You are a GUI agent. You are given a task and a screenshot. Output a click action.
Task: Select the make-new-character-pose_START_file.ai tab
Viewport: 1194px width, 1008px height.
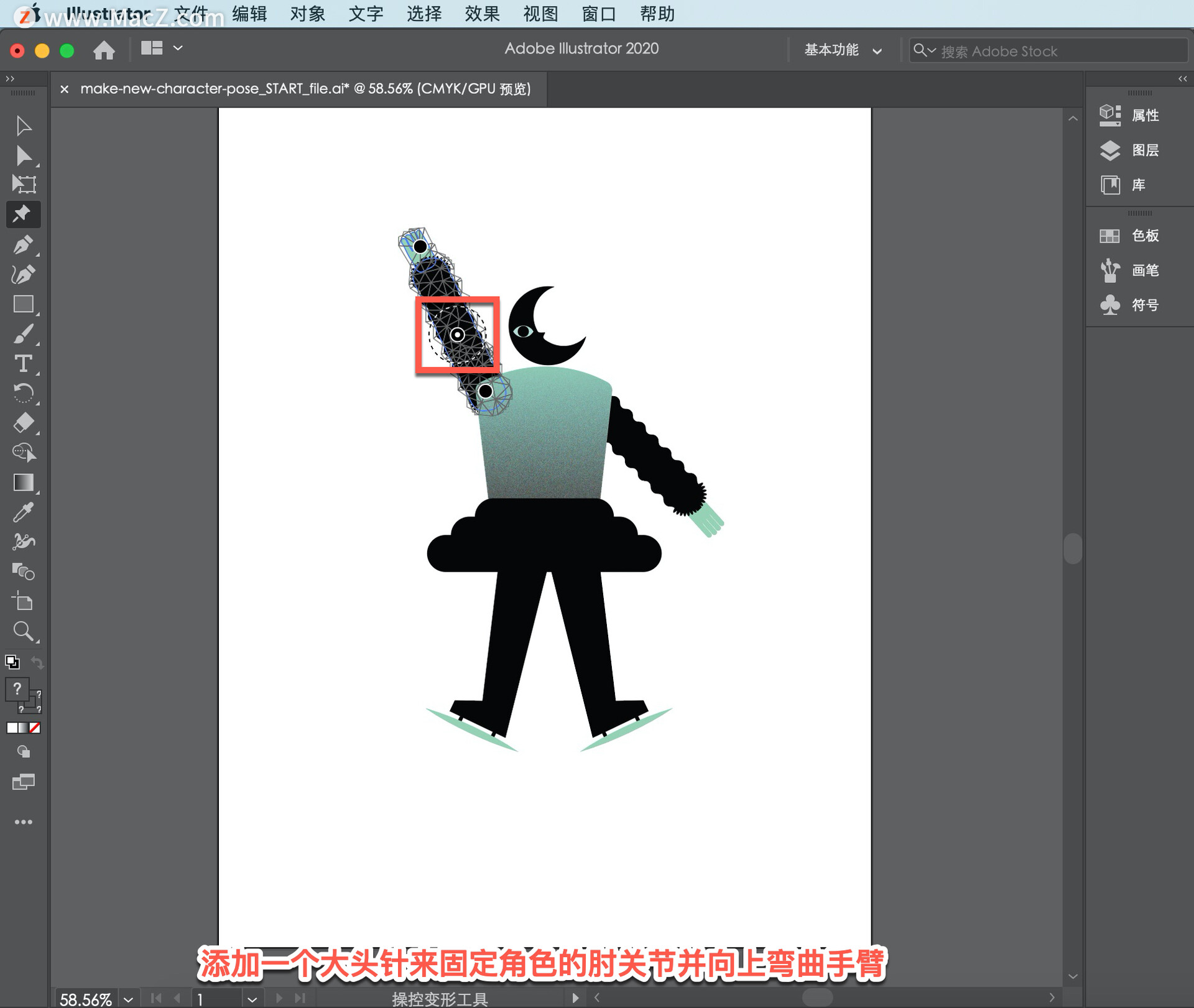[x=305, y=89]
